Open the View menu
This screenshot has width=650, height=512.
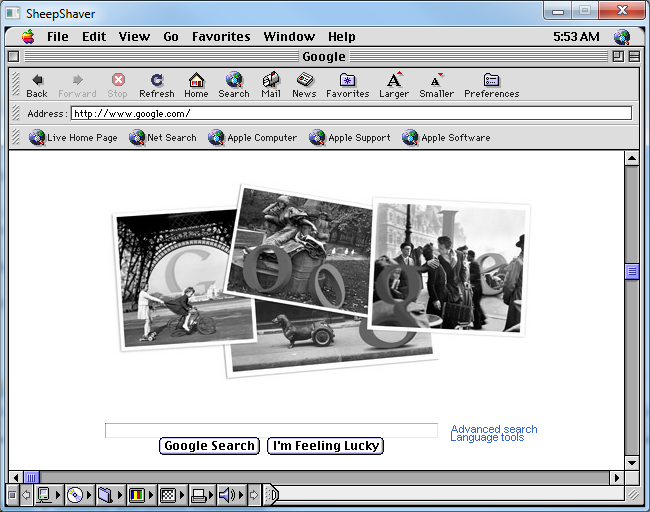(134, 37)
